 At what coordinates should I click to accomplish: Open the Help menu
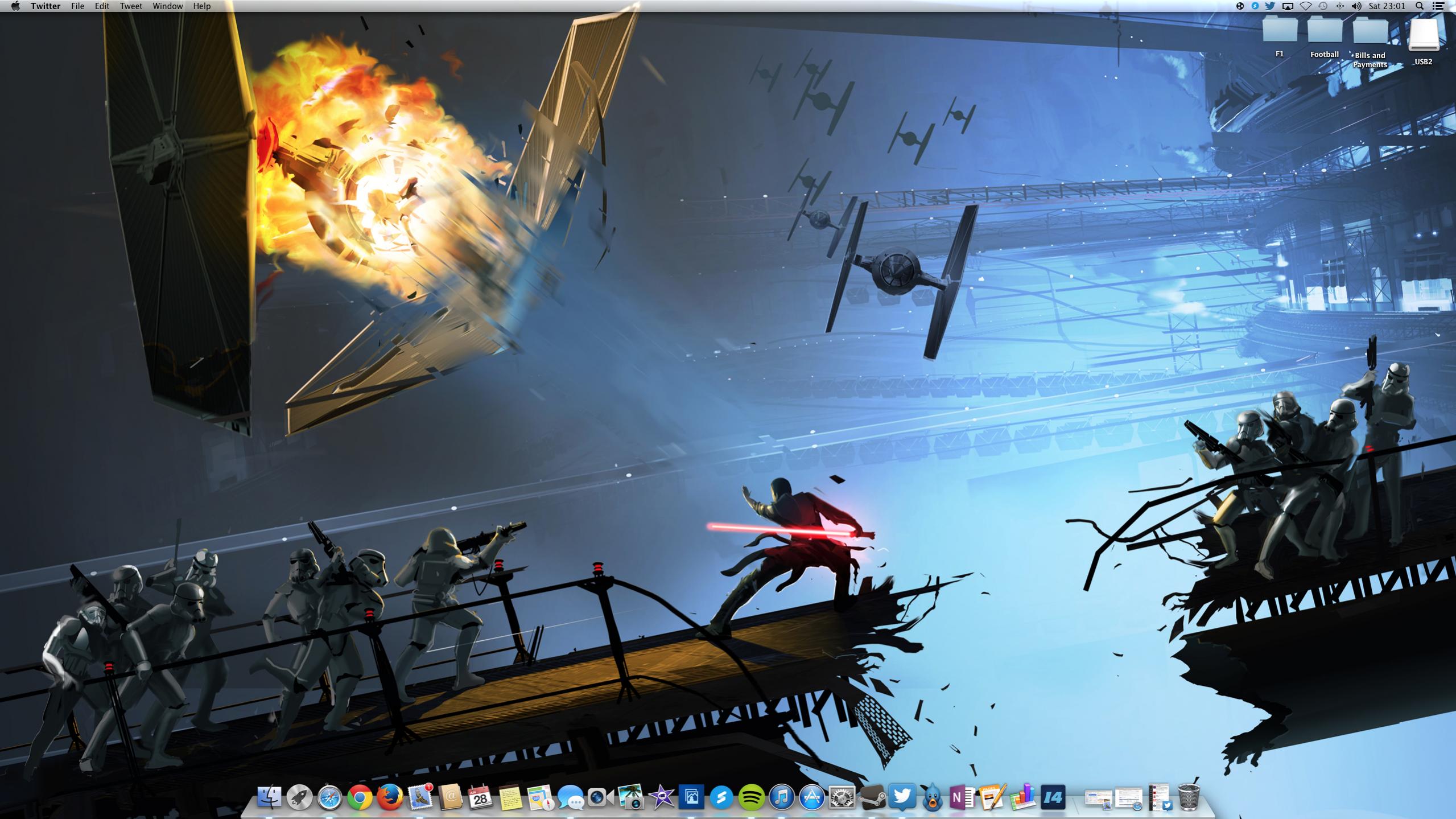(202, 6)
